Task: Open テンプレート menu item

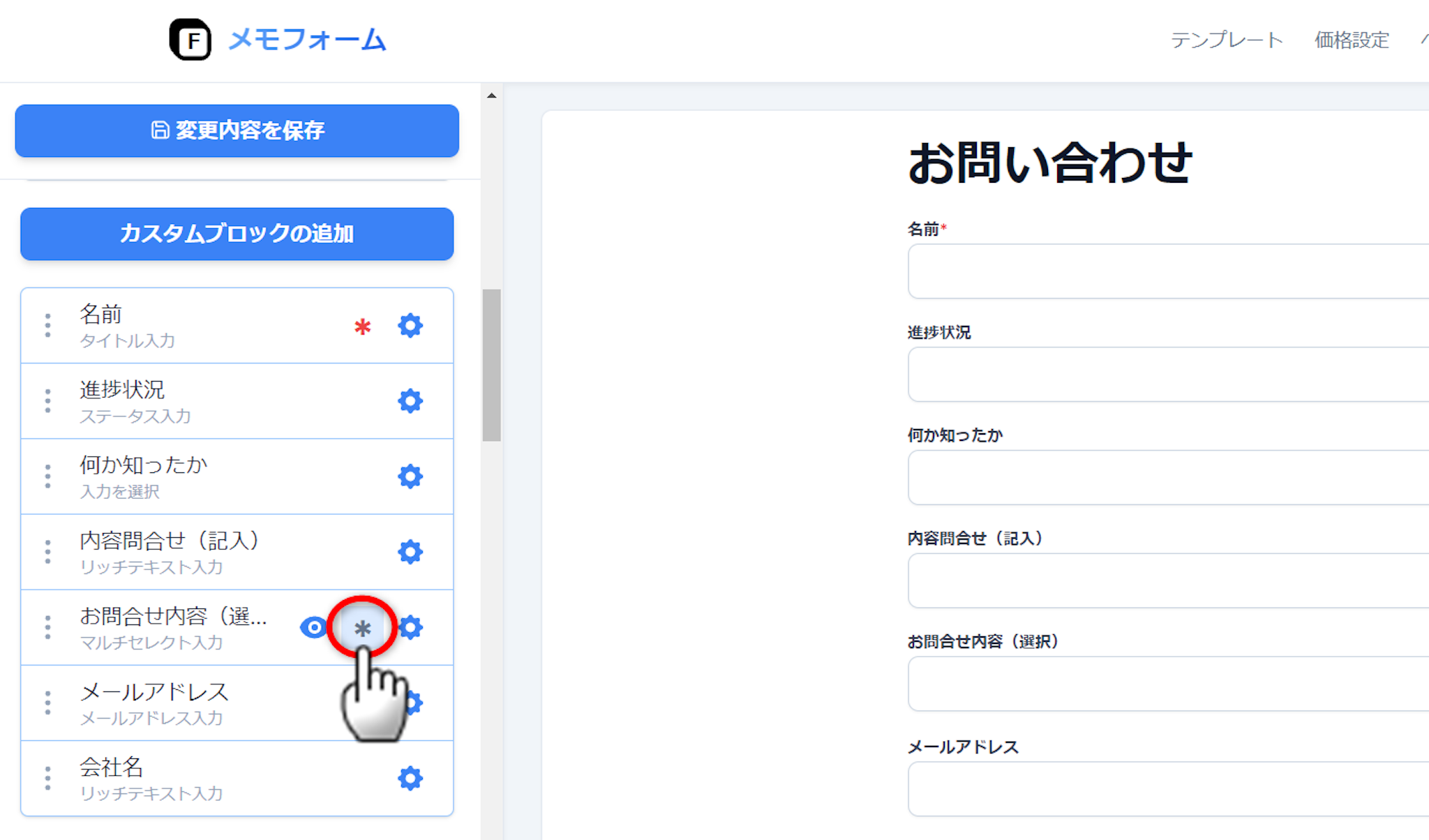Action: click(x=1227, y=40)
